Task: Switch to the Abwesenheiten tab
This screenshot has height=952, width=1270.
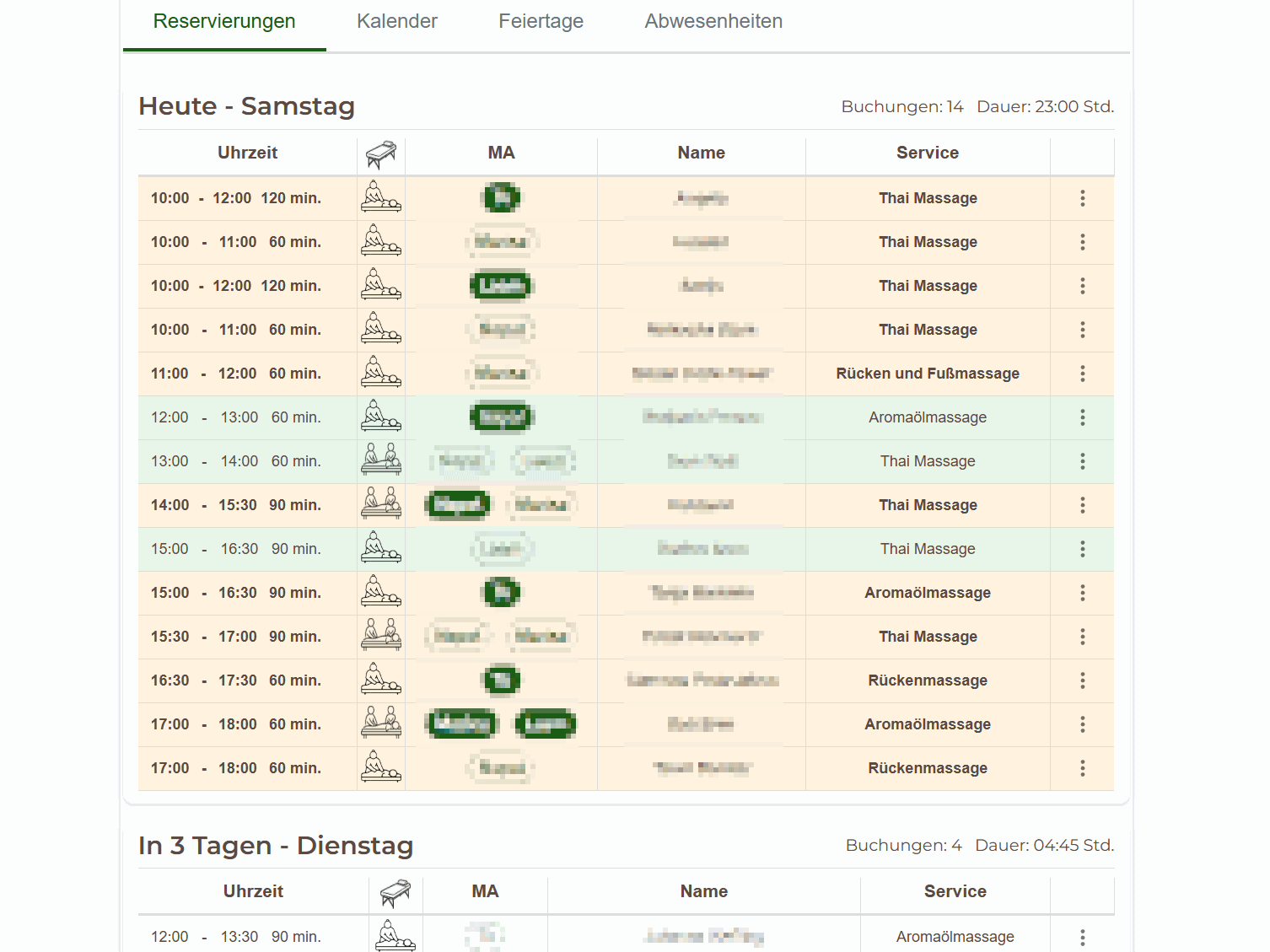Action: pyautogui.click(x=713, y=21)
